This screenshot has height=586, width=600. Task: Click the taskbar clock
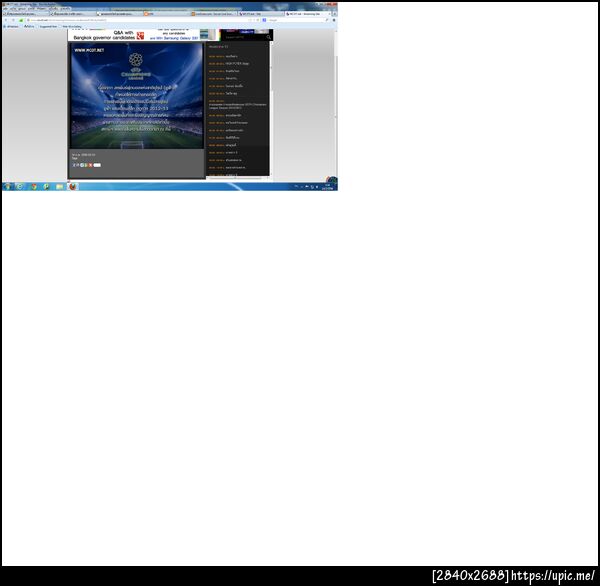(328, 187)
